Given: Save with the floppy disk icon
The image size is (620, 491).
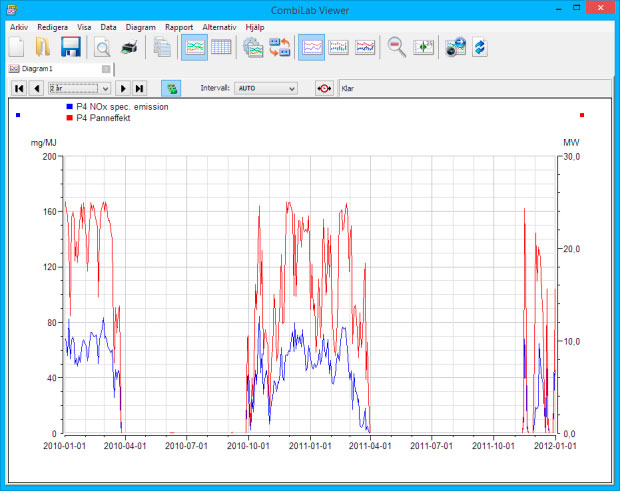Looking at the screenshot, I should pyautogui.click(x=70, y=47).
